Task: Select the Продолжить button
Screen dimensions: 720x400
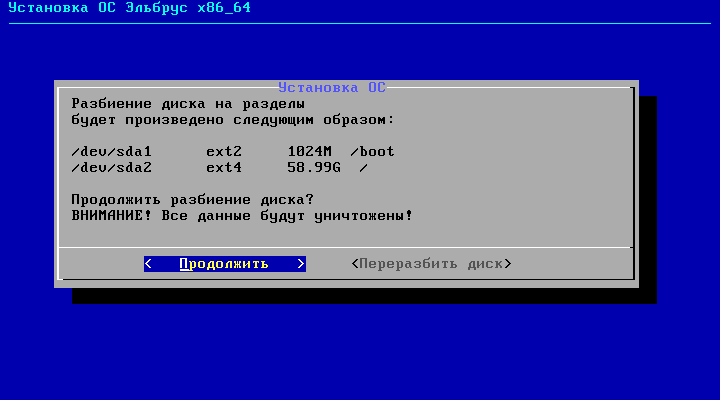Action: pyautogui.click(x=225, y=264)
